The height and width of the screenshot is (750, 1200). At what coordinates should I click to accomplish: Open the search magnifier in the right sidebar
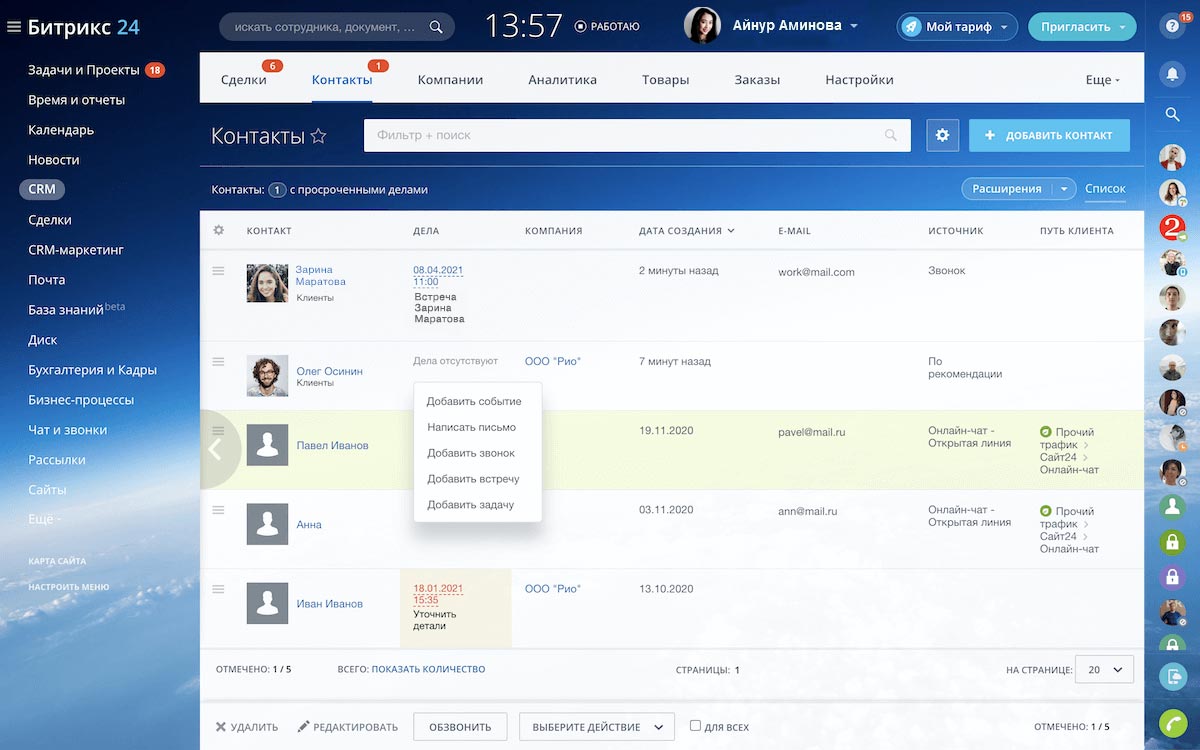[x=1172, y=115]
